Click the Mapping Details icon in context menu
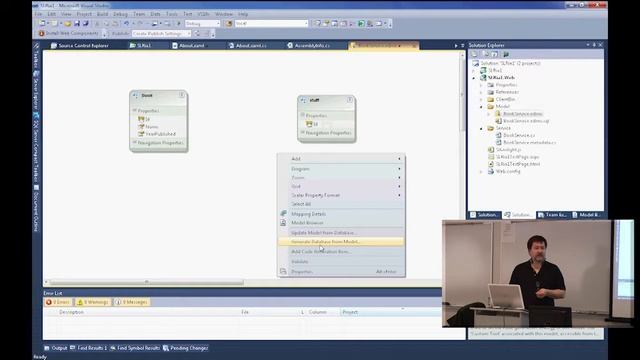Image resolution: width=640 pixels, height=360 pixels. [283, 213]
